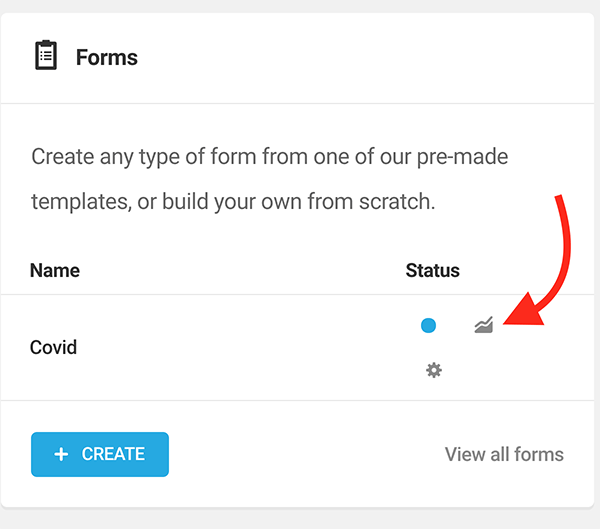Open the Covid form statistics chart icon
The height and width of the screenshot is (529, 600).
484,325
